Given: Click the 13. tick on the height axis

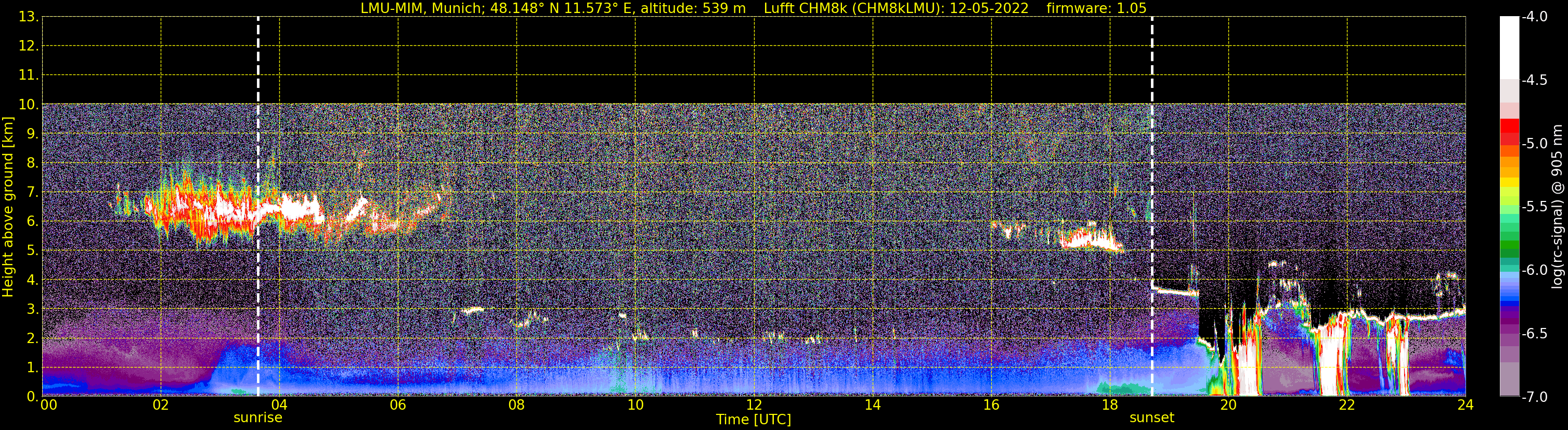Looking at the screenshot, I should (x=28, y=17).
